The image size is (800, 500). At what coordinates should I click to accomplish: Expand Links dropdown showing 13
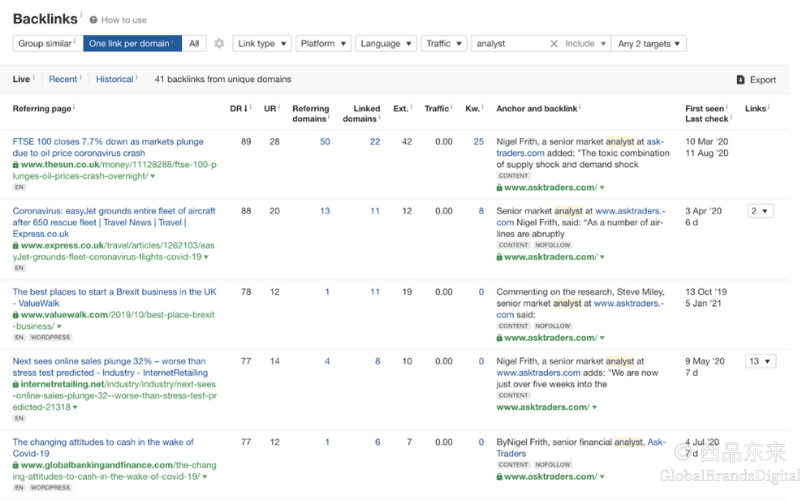pyautogui.click(x=760, y=361)
